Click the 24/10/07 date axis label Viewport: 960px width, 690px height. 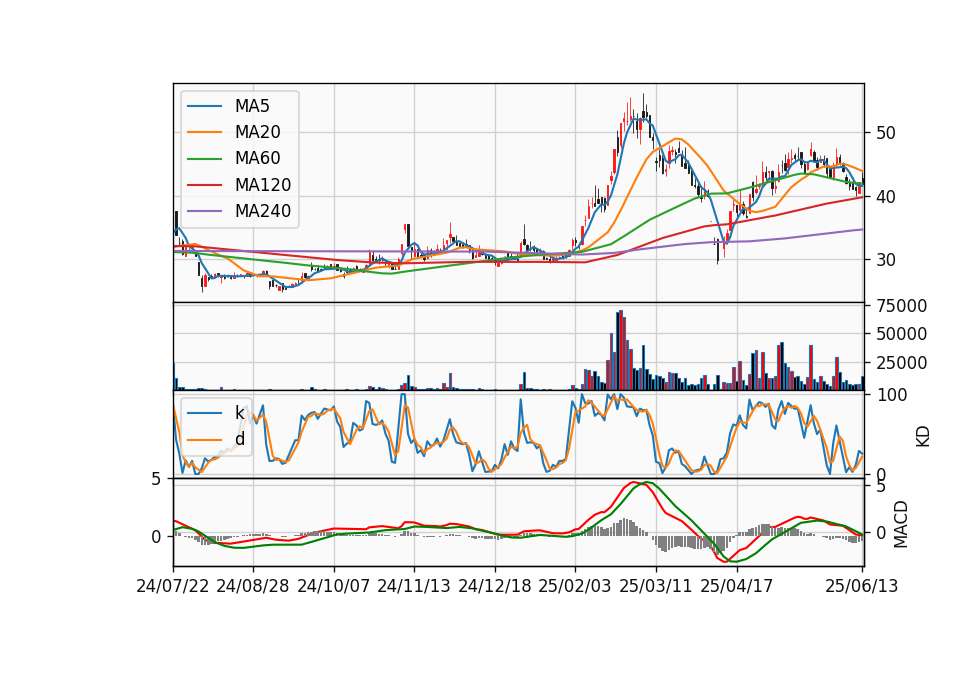(334, 586)
